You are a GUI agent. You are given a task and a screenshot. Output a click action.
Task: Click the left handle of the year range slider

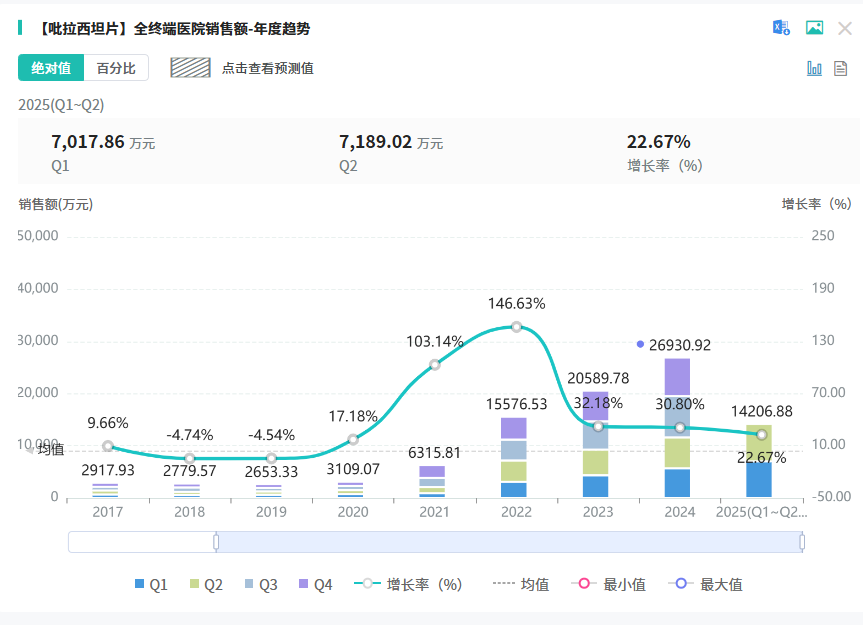click(216, 542)
